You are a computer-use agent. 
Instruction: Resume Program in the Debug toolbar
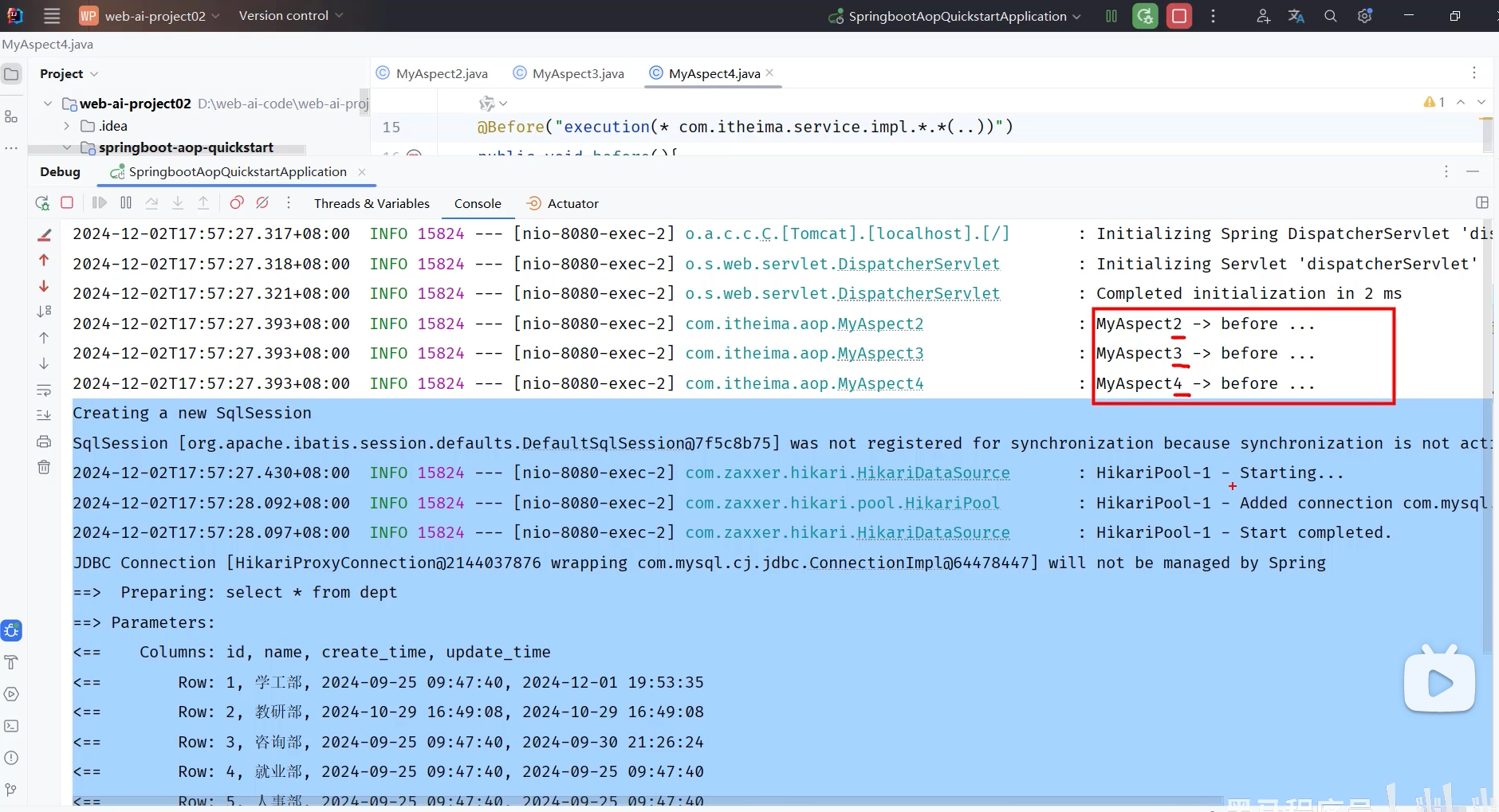tap(100, 203)
